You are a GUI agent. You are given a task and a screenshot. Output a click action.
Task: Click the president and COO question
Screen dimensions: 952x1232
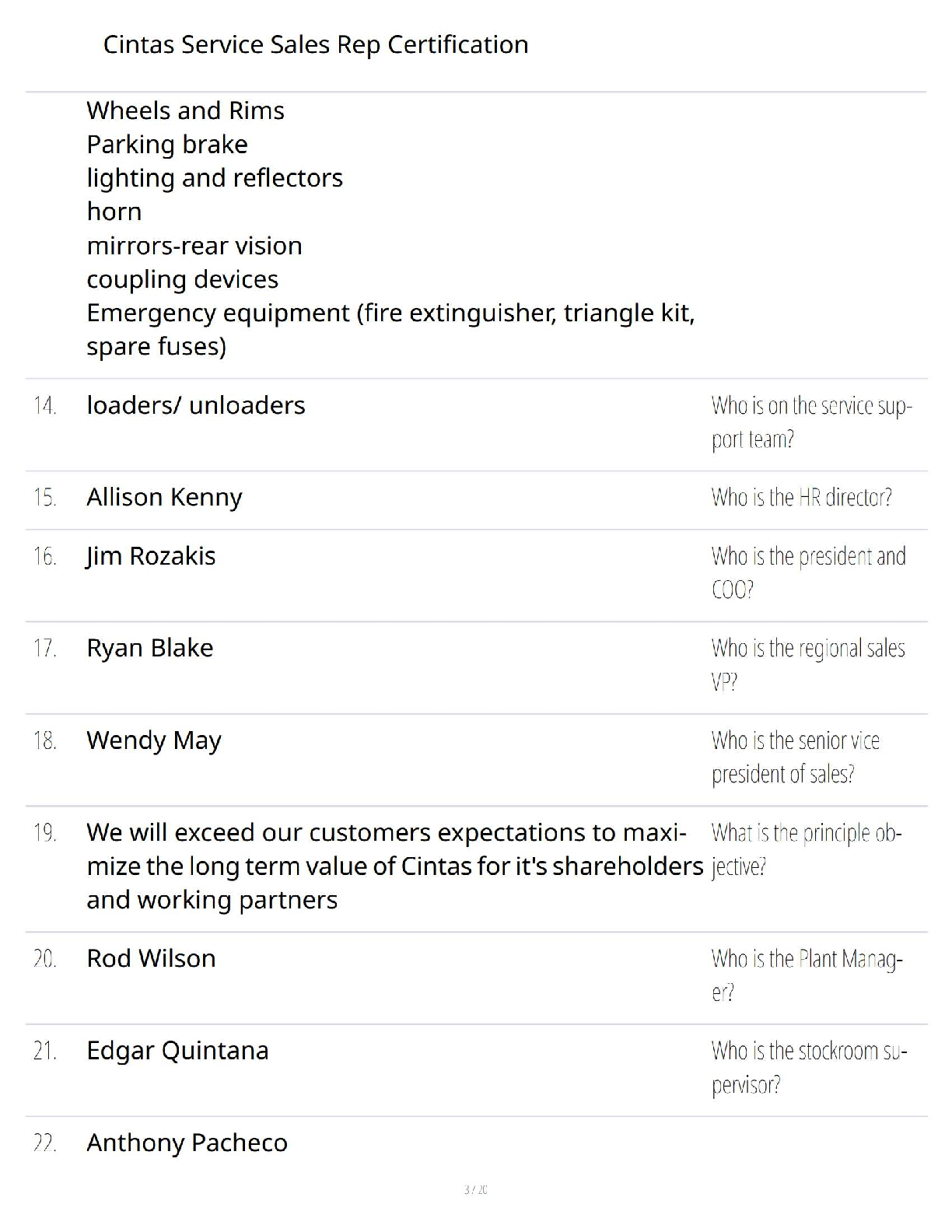[x=808, y=573]
